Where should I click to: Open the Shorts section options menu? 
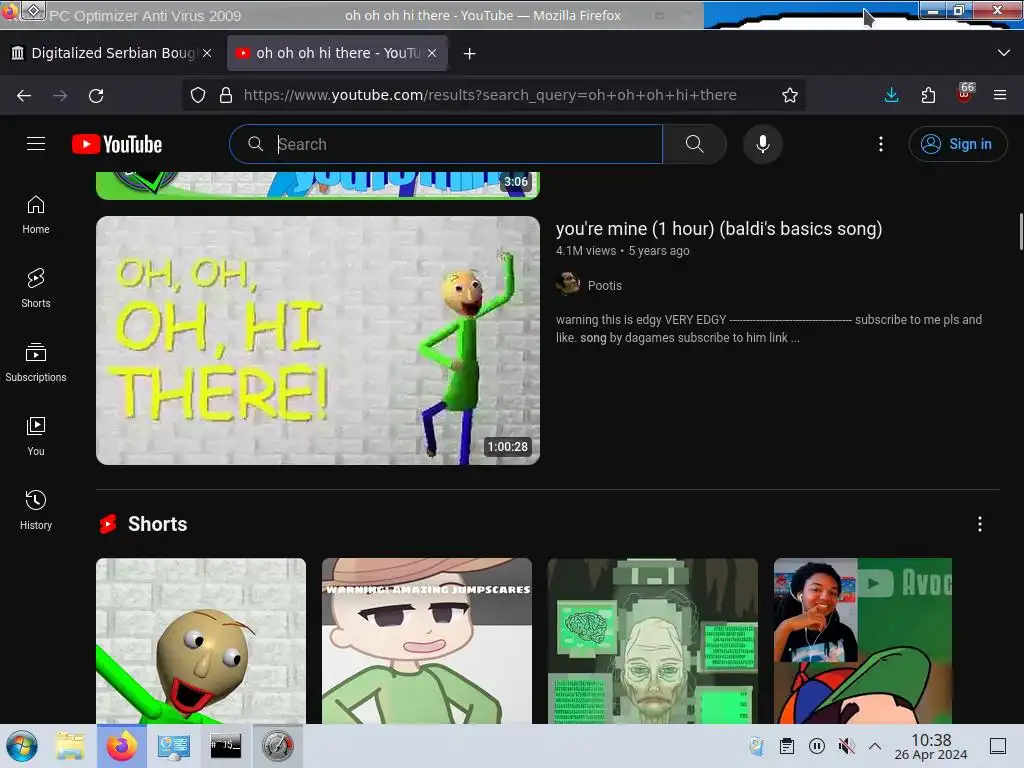point(980,524)
